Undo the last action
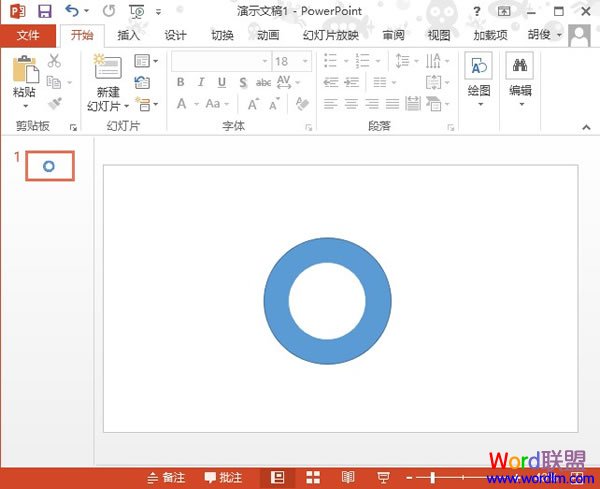 [72, 11]
